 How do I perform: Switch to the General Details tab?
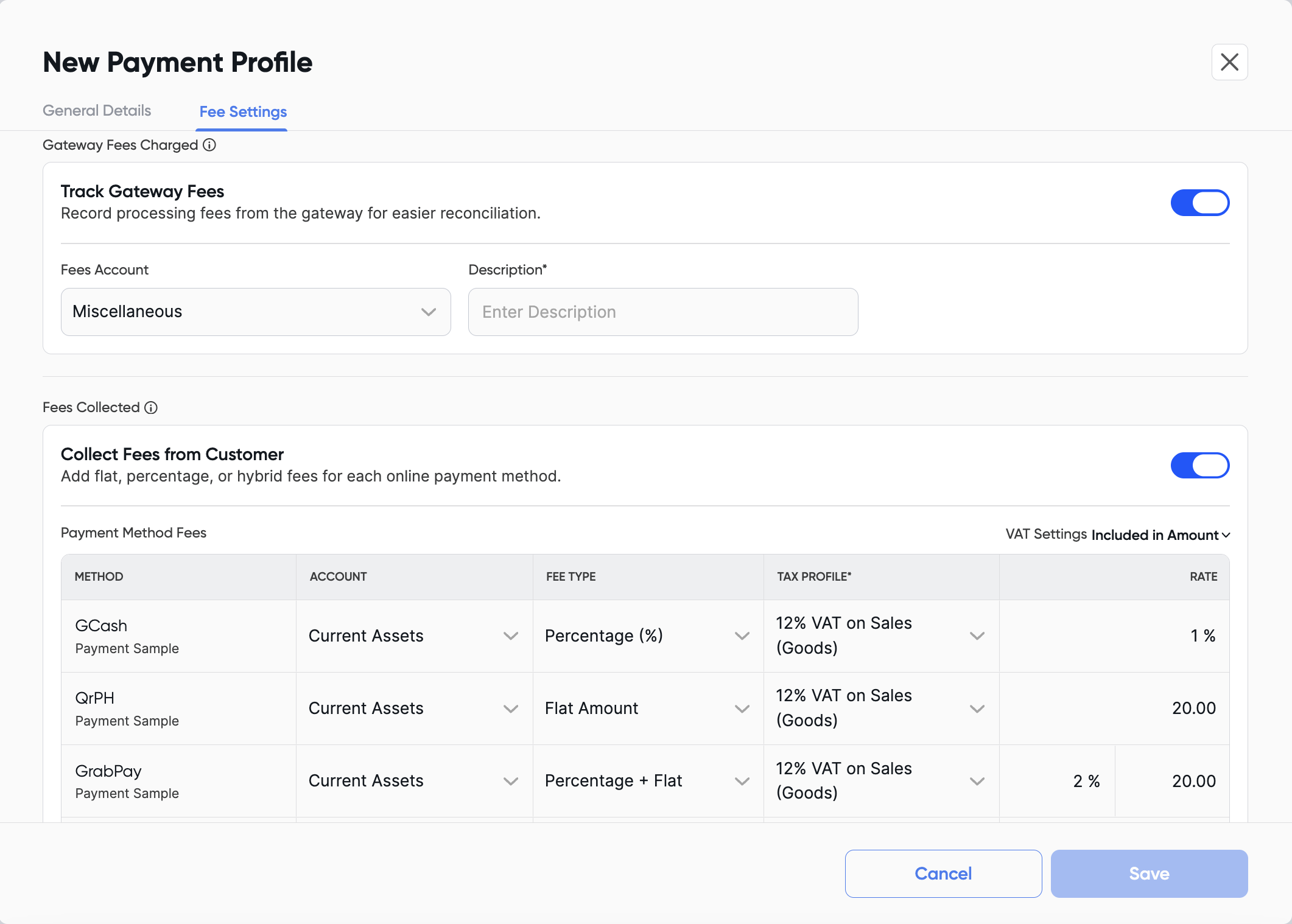pos(97,111)
